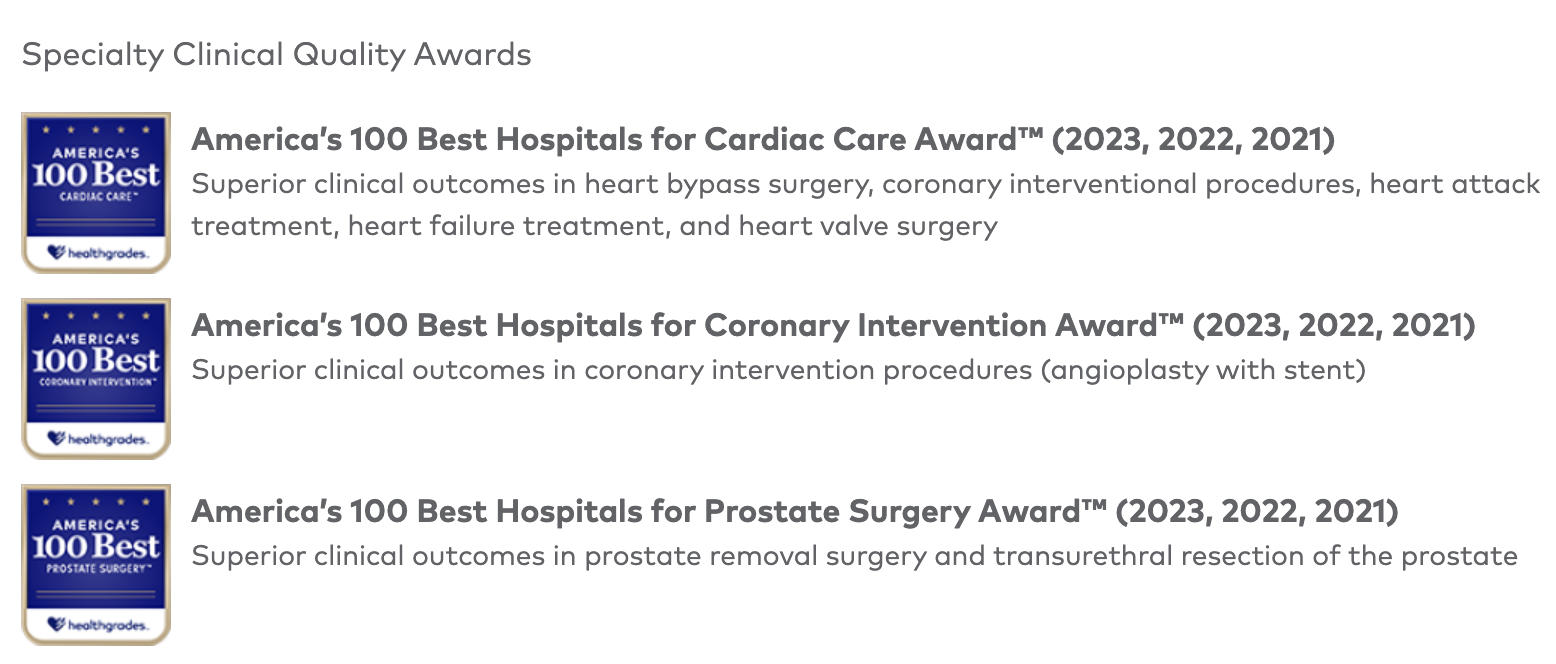The image size is (1556, 664).
Task: Click the stars row on Cardiac Care badge
Action: (96, 130)
